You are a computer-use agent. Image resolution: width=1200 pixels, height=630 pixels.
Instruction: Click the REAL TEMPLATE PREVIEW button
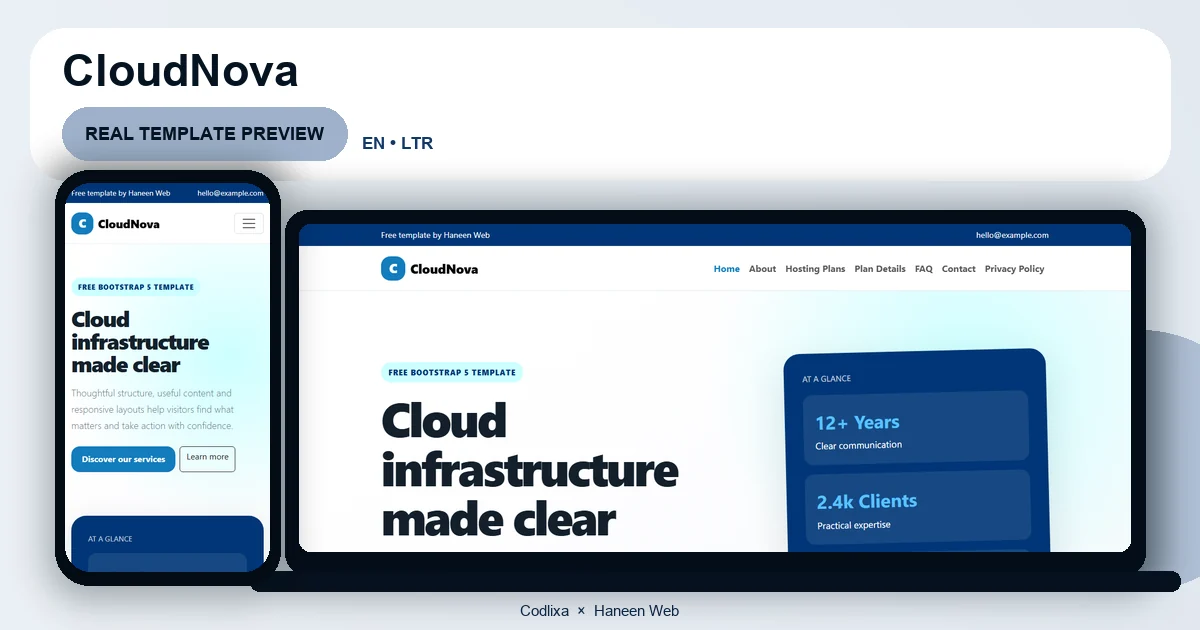pyautogui.click(x=205, y=134)
